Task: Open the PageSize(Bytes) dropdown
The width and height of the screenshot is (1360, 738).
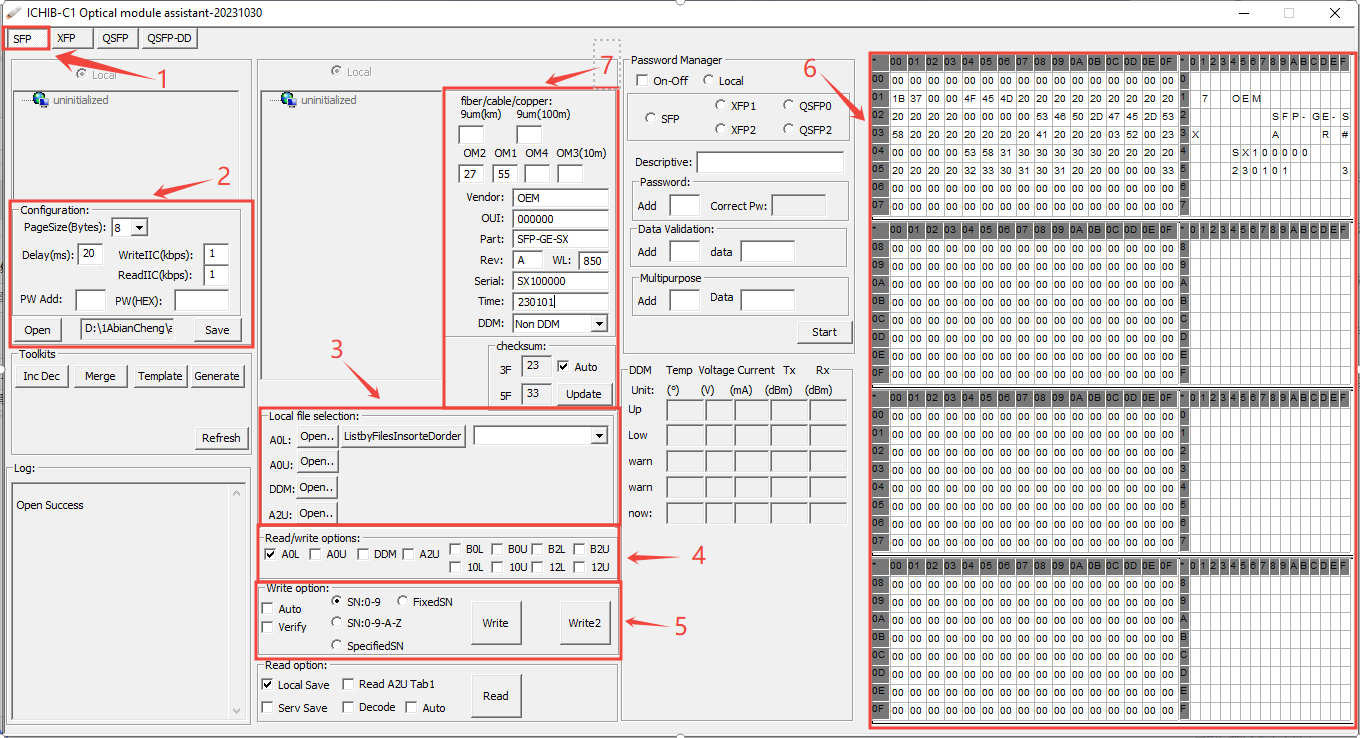Action: (x=138, y=228)
